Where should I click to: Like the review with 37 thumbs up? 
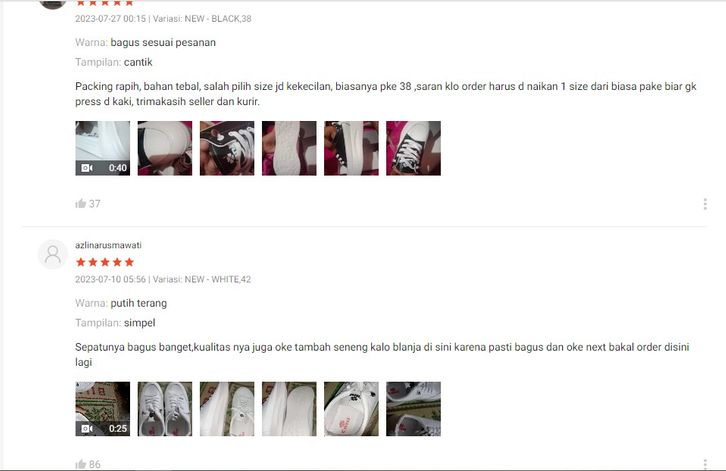[x=81, y=204]
